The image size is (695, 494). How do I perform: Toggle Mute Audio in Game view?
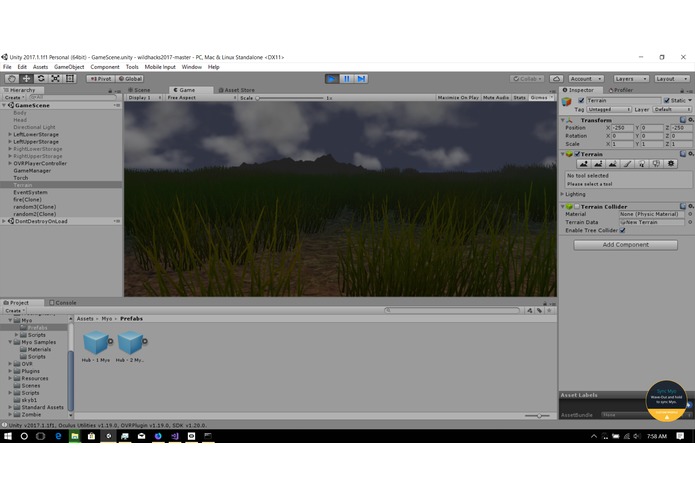coord(496,97)
